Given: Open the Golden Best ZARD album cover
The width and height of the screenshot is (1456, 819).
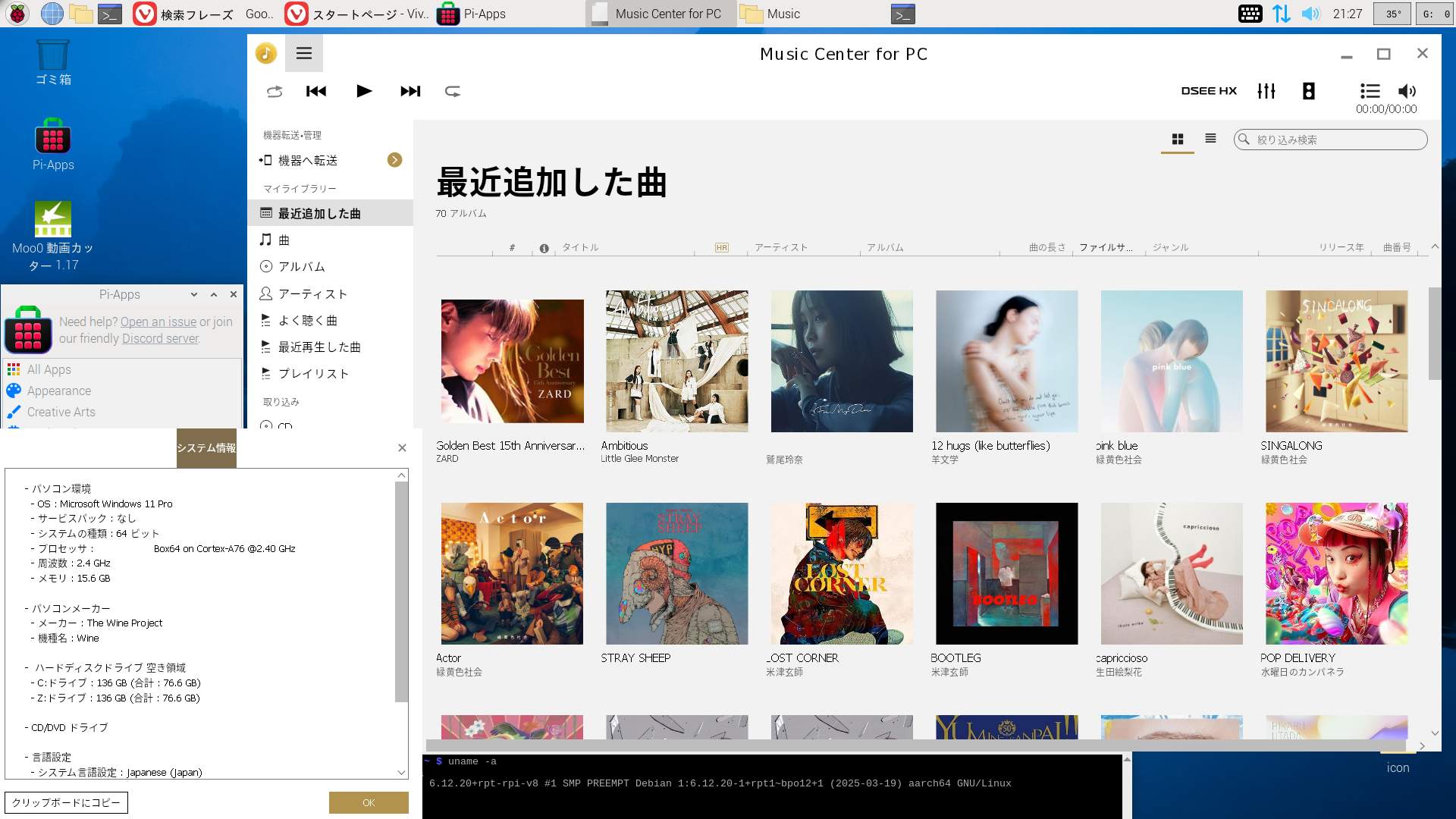Looking at the screenshot, I should [512, 361].
